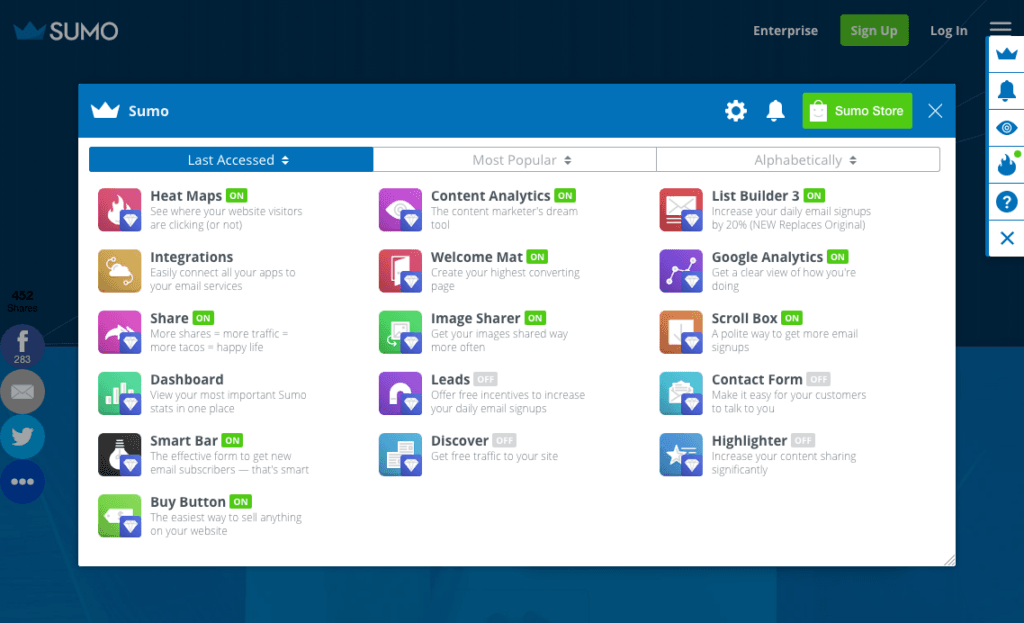
Task: Sort by Most Popular tab
Action: click(x=515, y=159)
